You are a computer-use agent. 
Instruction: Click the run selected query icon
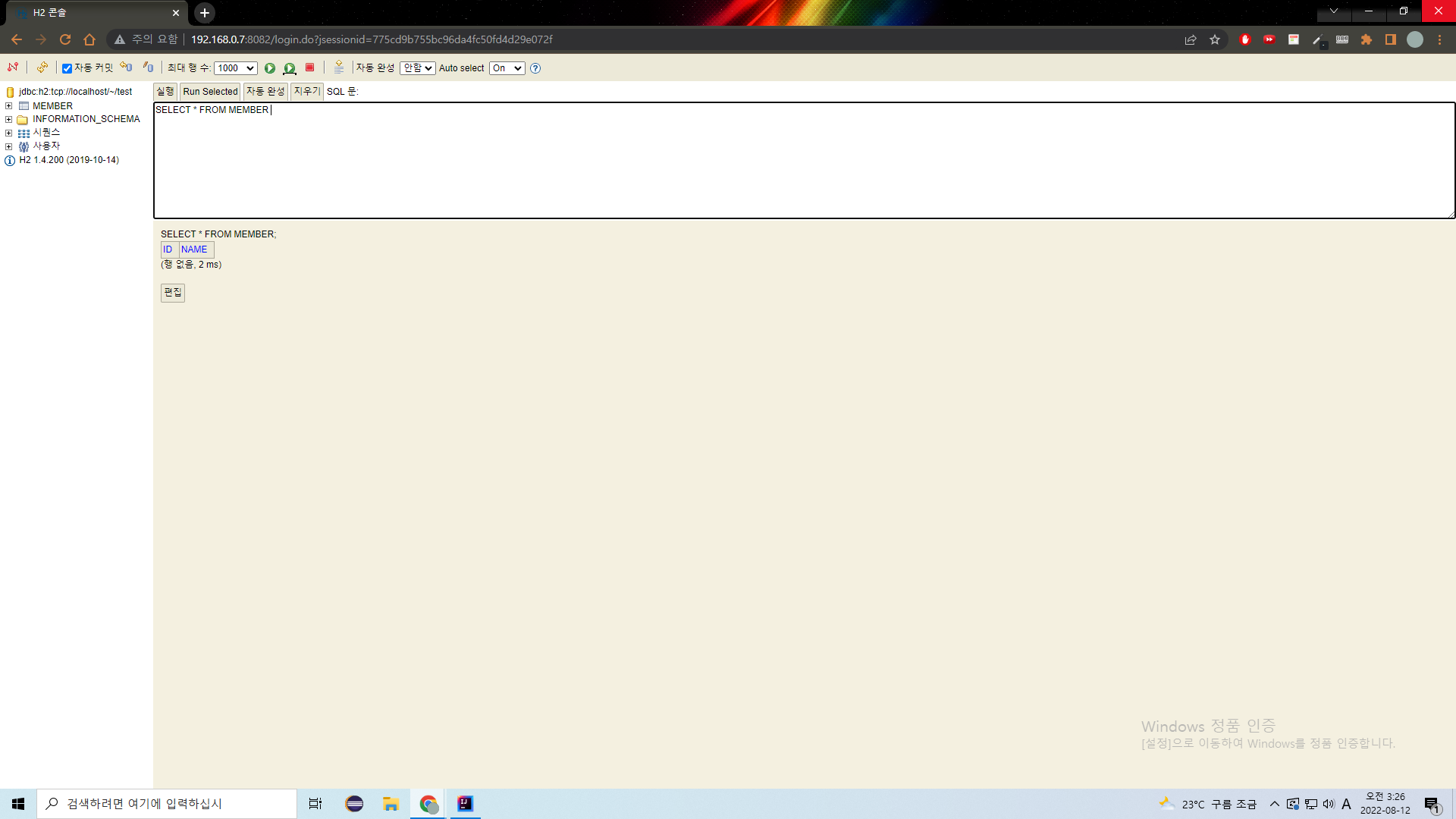[x=290, y=68]
